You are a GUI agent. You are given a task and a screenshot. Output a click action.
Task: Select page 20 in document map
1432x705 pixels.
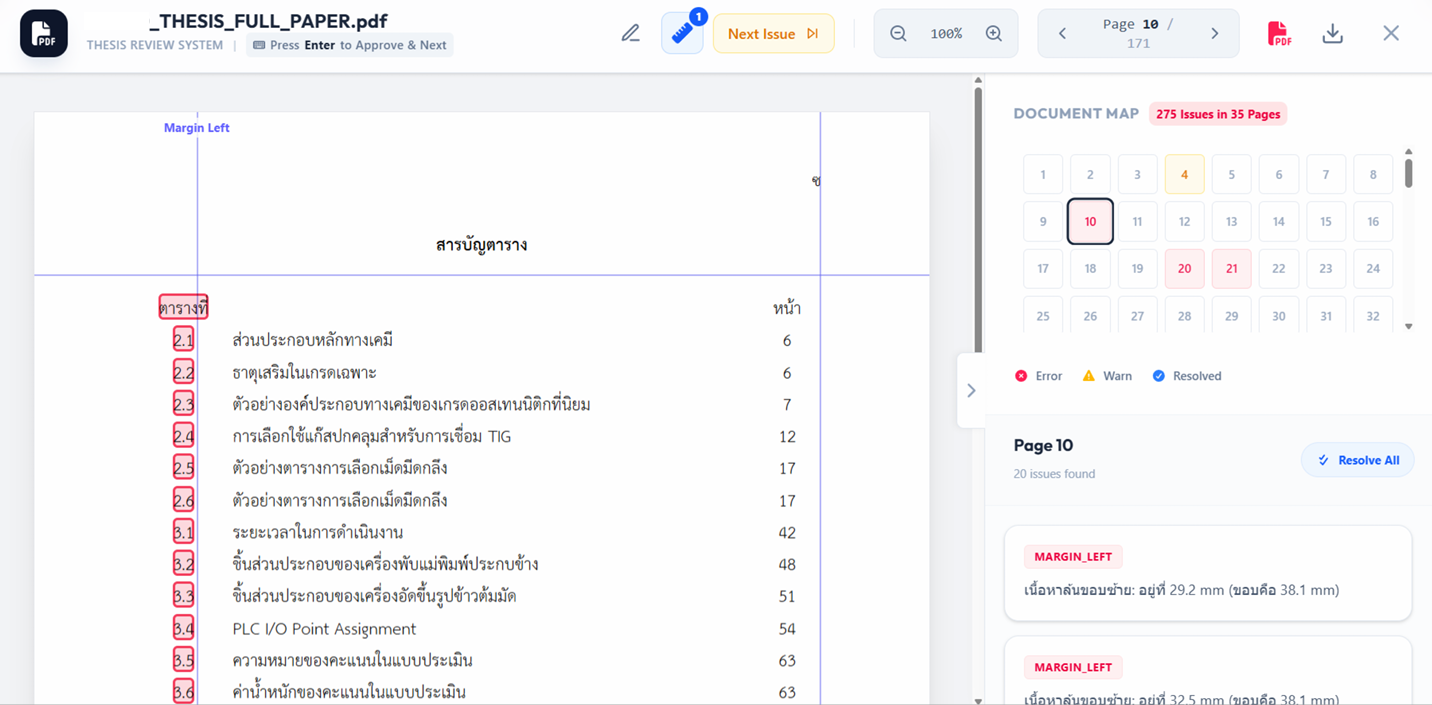point(1184,269)
